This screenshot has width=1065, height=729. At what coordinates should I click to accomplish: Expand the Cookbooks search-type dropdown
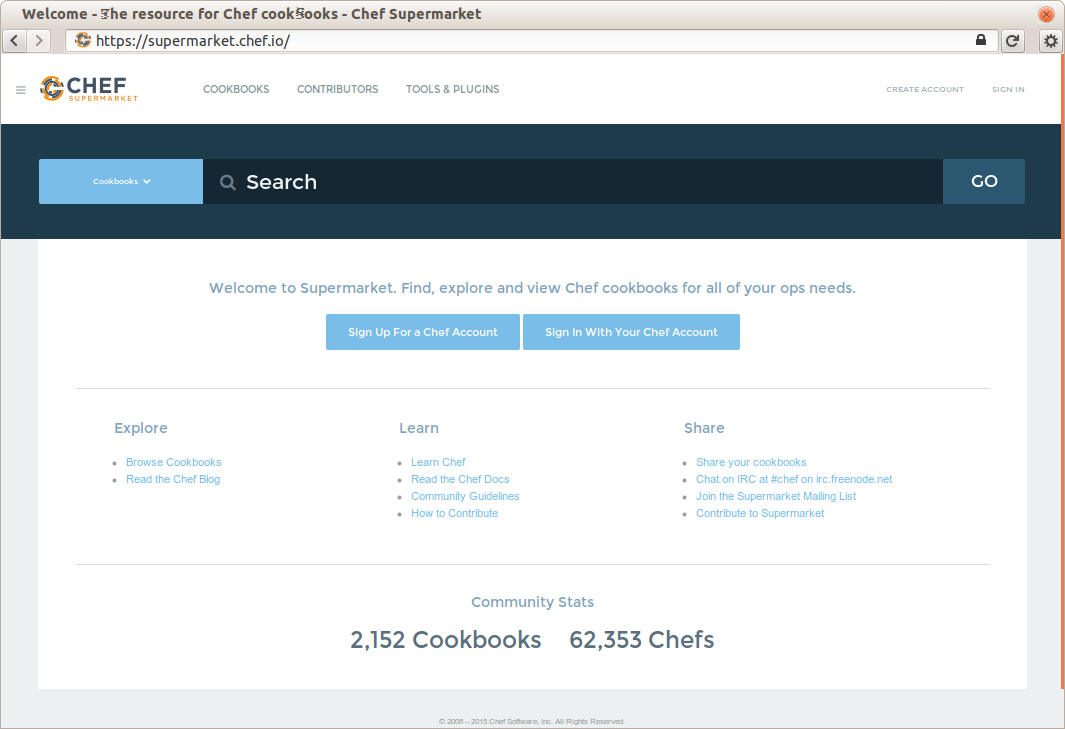pyautogui.click(x=121, y=181)
